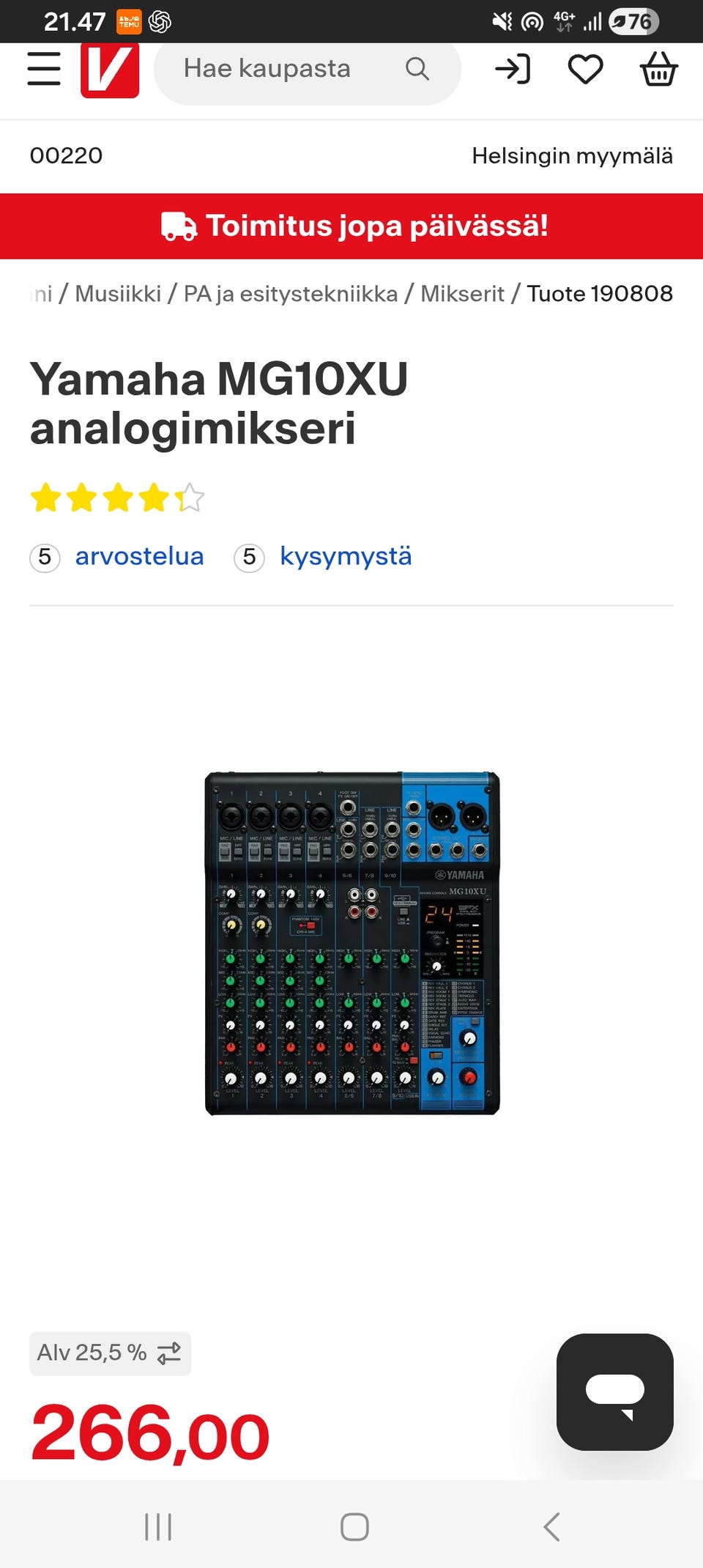
Task: Tap Android back navigation button
Action: (x=552, y=1527)
